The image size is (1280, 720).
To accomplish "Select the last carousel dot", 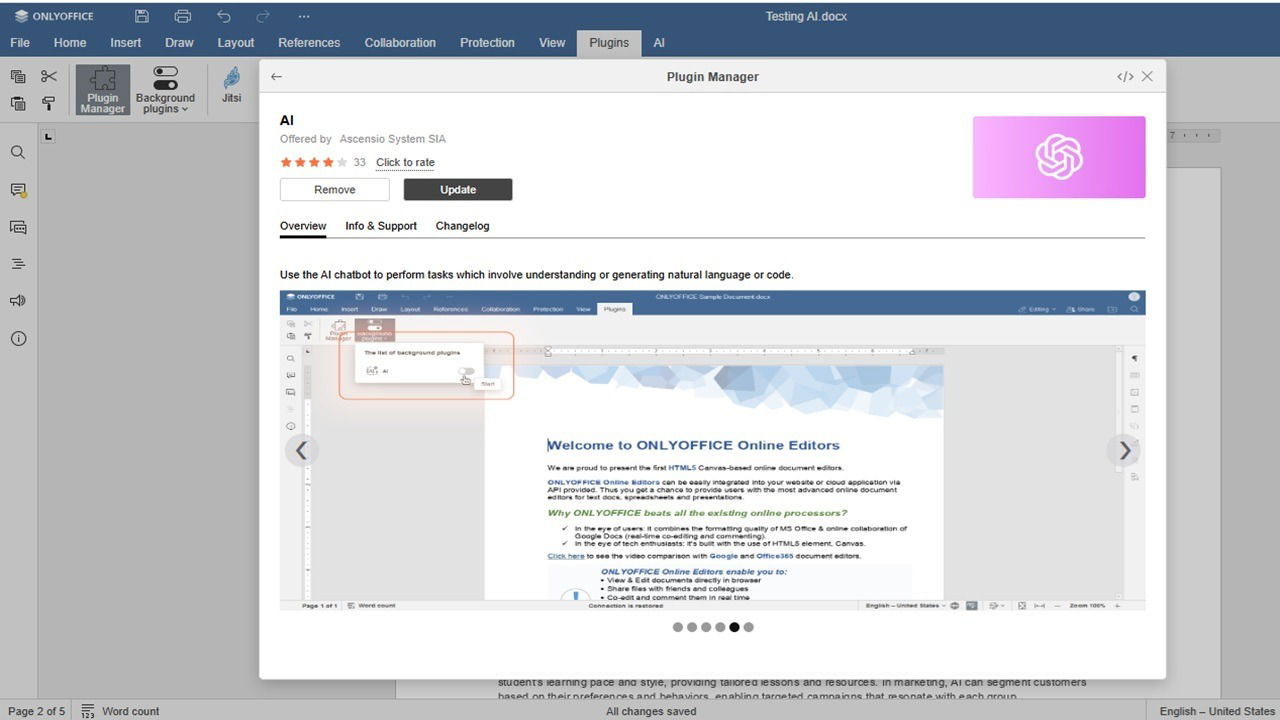I will [x=748, y=627].
